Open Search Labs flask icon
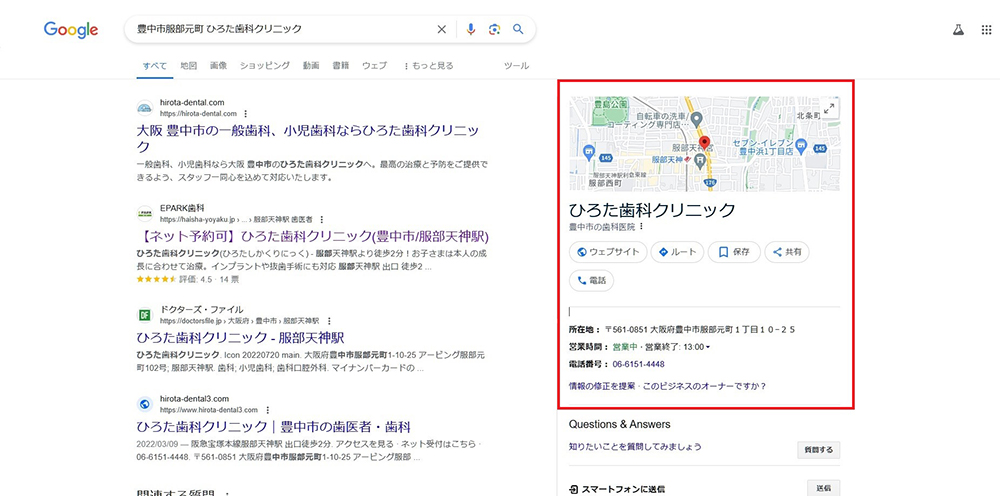 click(x=958, y=30)
